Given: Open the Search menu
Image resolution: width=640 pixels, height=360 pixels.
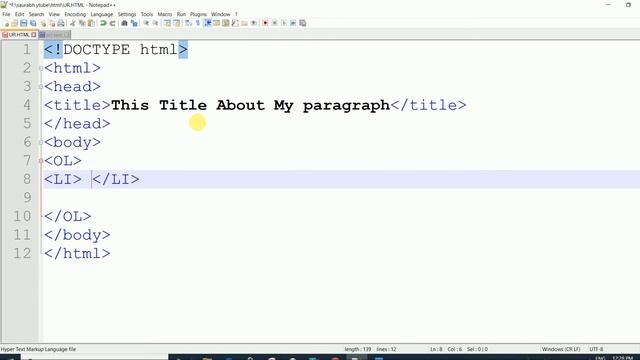Looking at the screenshot, I should click(36, 14).
